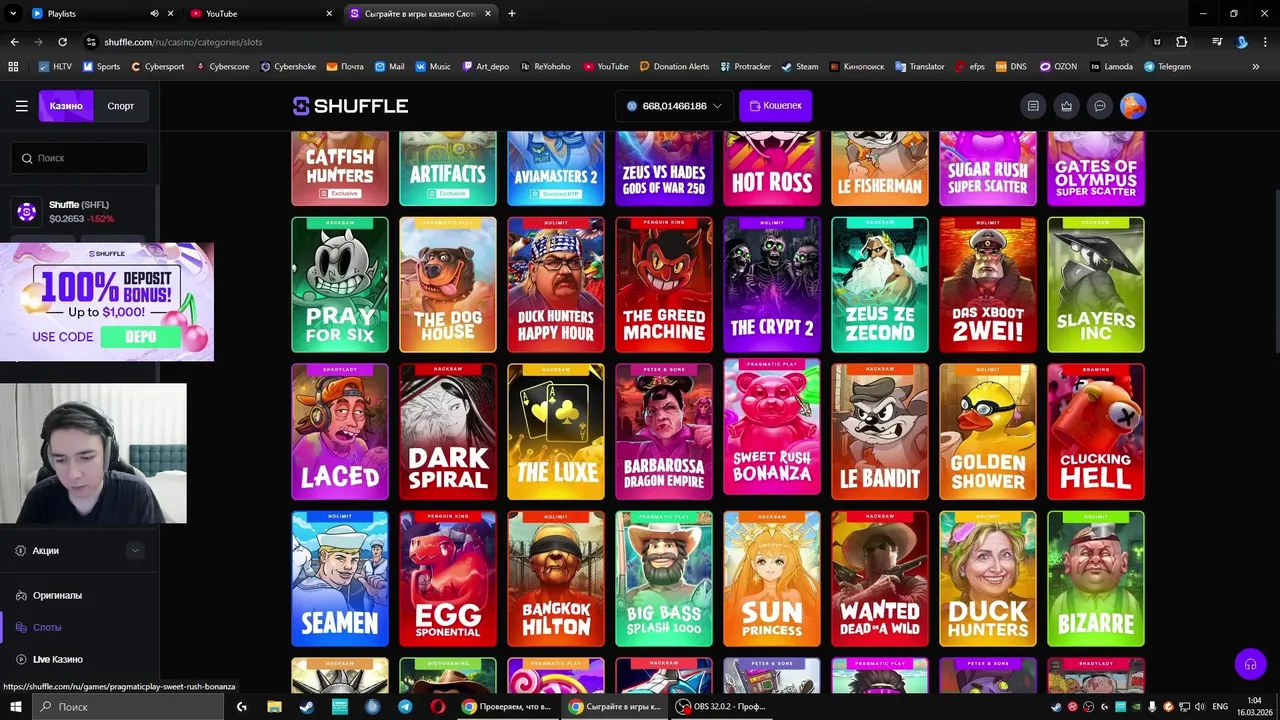
Task: Open Big Bass Splash 1000 slot
Action: (x=664, y=579)
